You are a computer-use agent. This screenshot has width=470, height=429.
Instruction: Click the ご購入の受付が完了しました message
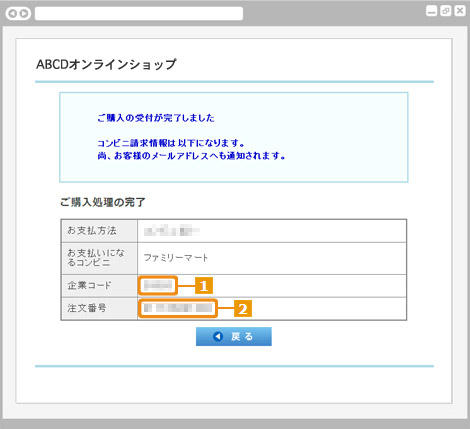pos(156,118)
